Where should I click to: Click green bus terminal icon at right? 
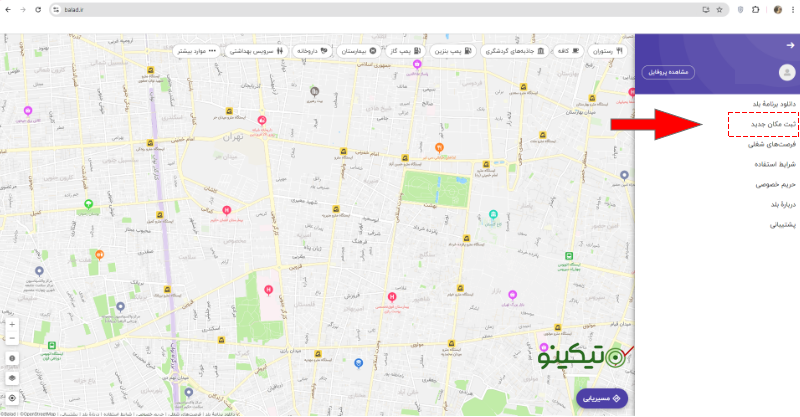point(569,256)
